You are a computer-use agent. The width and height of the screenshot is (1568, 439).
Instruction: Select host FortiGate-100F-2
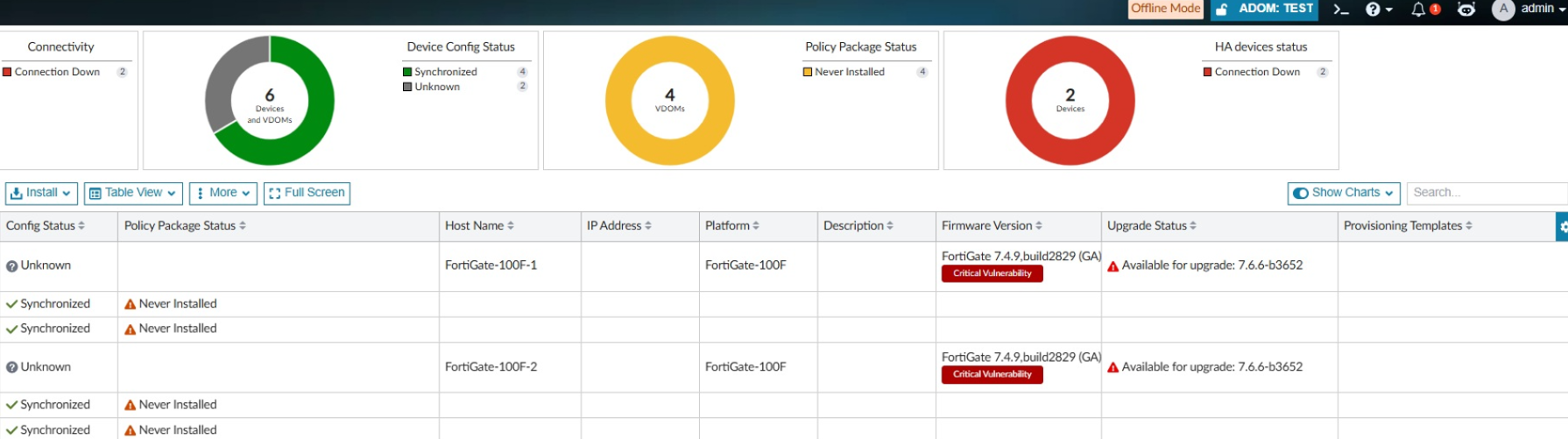(491, 367)
